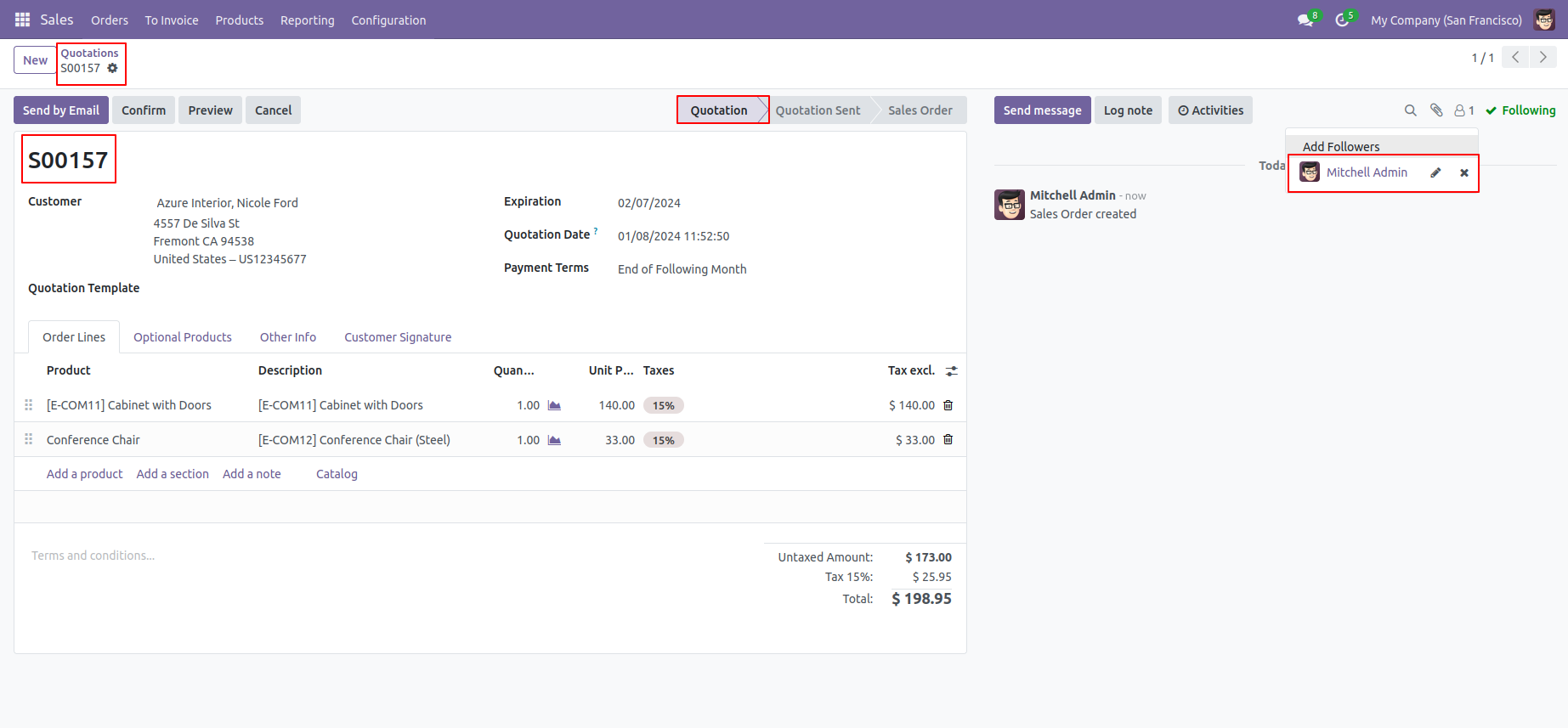Image resolution: width=1568 pixels, height=728 pixels.
Task: Open the apps grid menu icon
Action: click(22, 20)
